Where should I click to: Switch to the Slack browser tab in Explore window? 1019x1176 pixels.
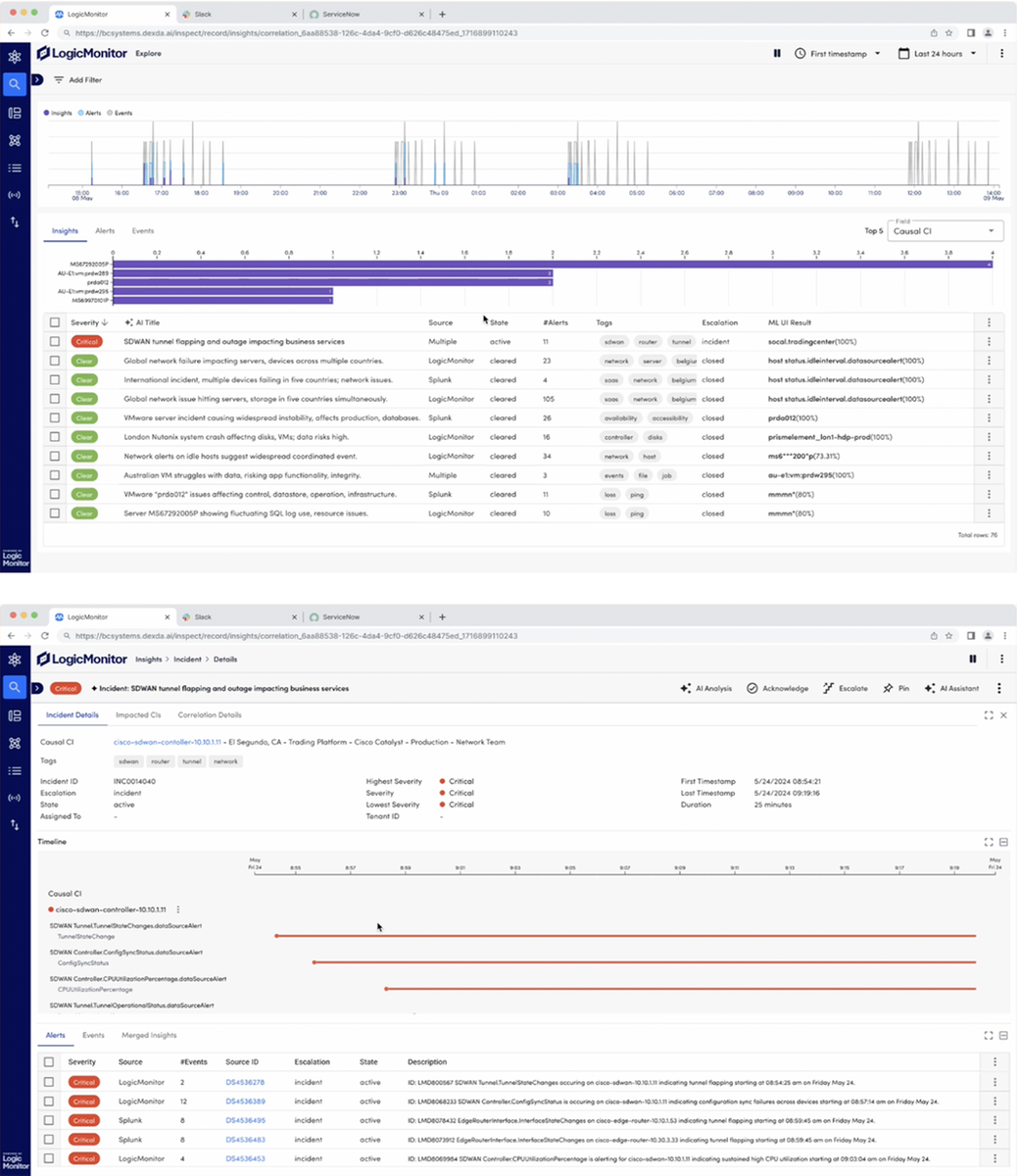point(238,15)
